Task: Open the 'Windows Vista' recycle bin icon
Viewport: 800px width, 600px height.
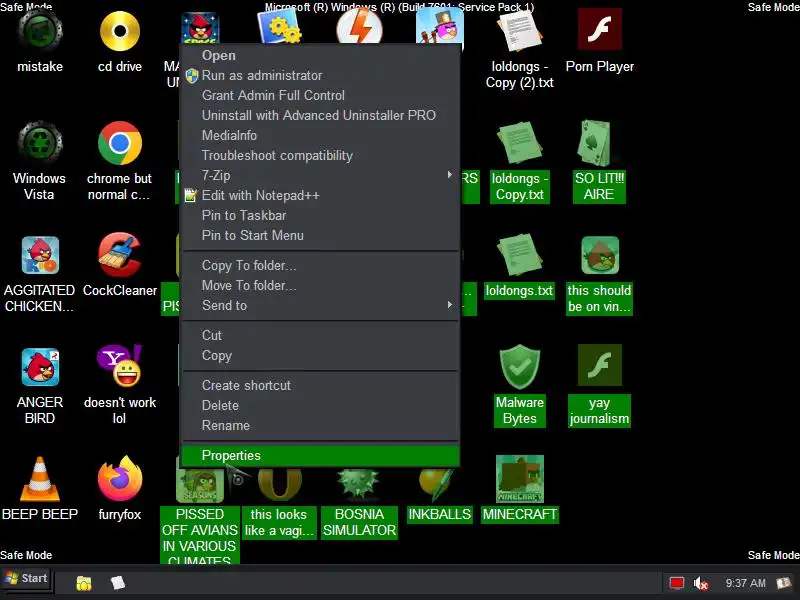Action: coord(40,143)
